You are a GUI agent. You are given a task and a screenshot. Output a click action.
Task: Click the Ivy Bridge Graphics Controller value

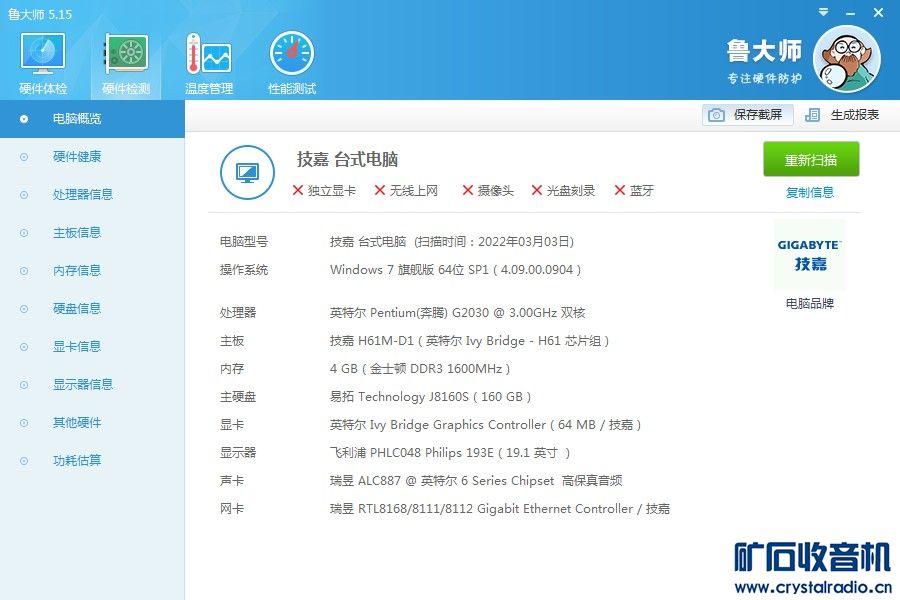point(485,425)
